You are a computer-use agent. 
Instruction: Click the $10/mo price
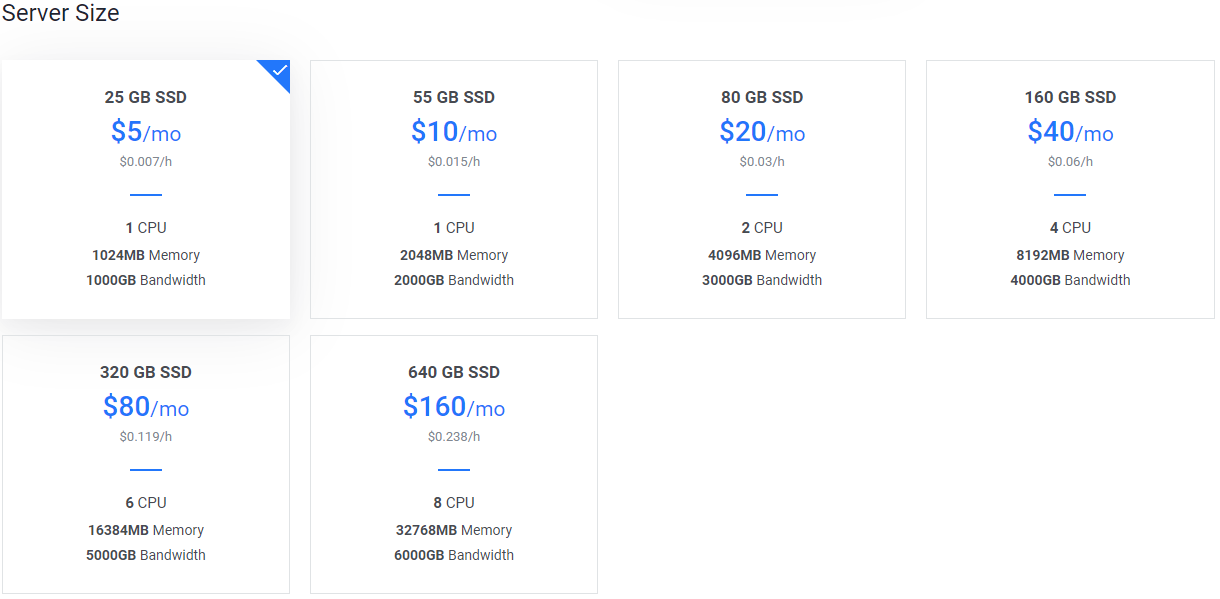point(454,132)
